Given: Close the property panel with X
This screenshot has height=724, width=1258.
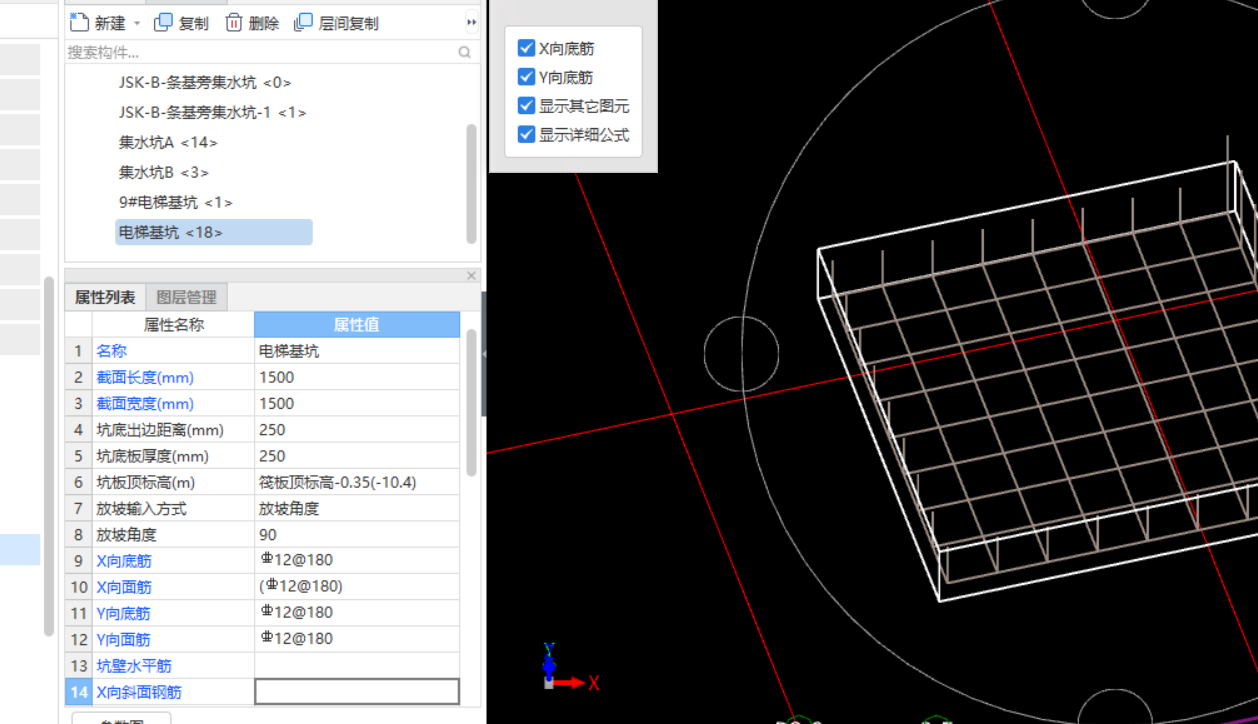Looking at the screenshot, I should (472, 275).
